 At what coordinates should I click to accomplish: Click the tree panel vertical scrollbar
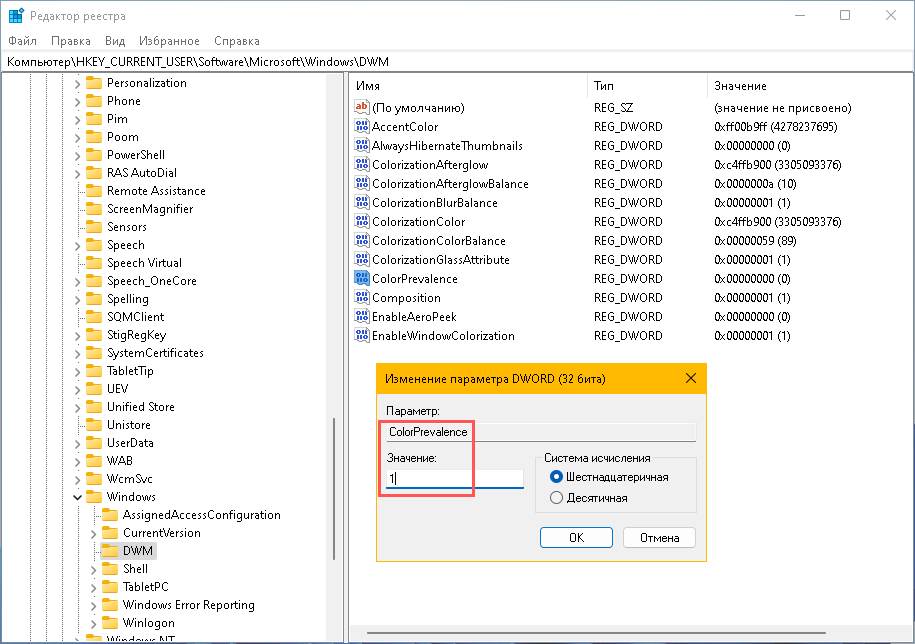[333, 500]
